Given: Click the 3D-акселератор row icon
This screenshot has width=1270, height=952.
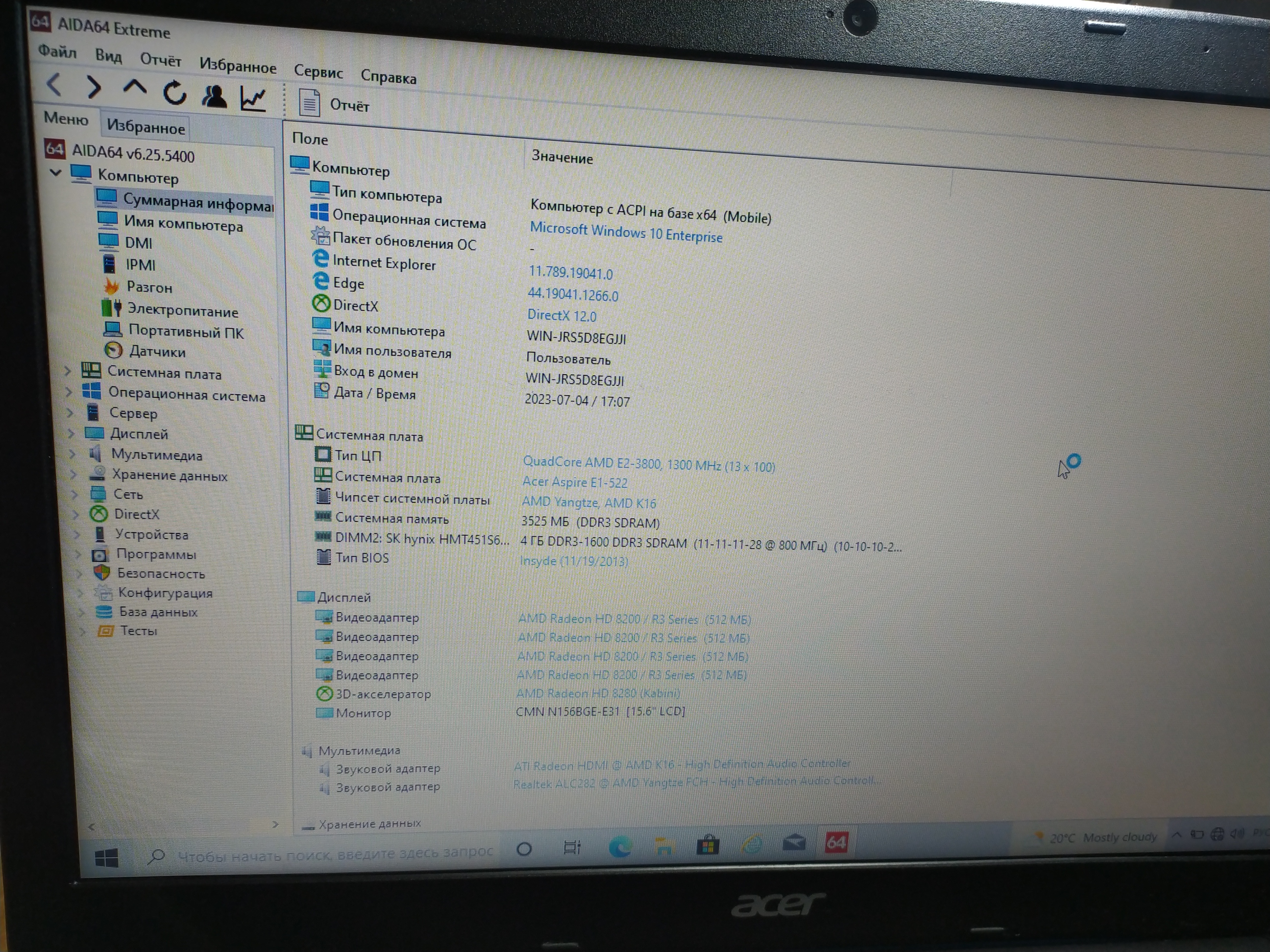Looking at the screenshot, I should point(324,693).
